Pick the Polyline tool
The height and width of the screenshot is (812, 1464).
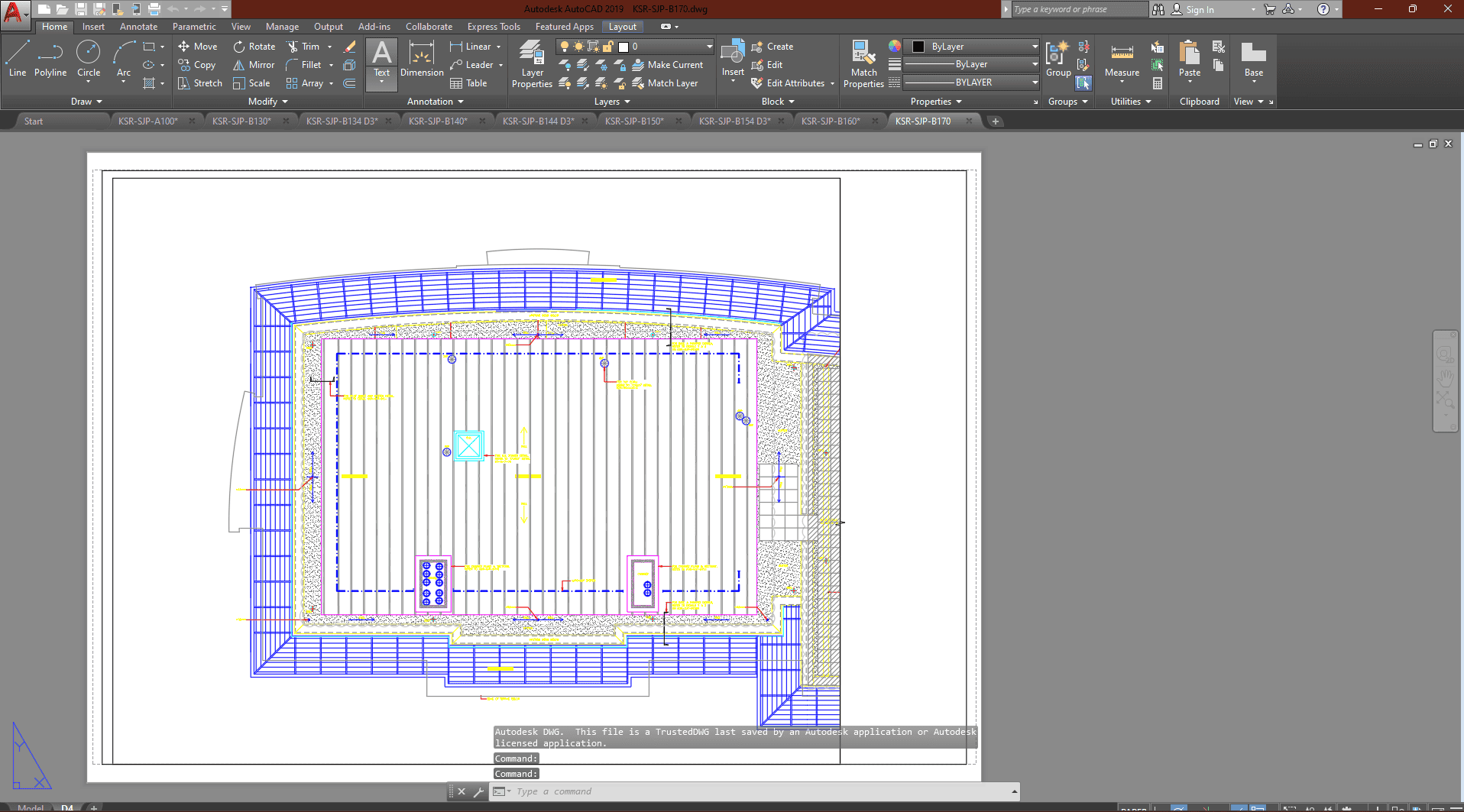pyautogui.click(x=50, y=60)
